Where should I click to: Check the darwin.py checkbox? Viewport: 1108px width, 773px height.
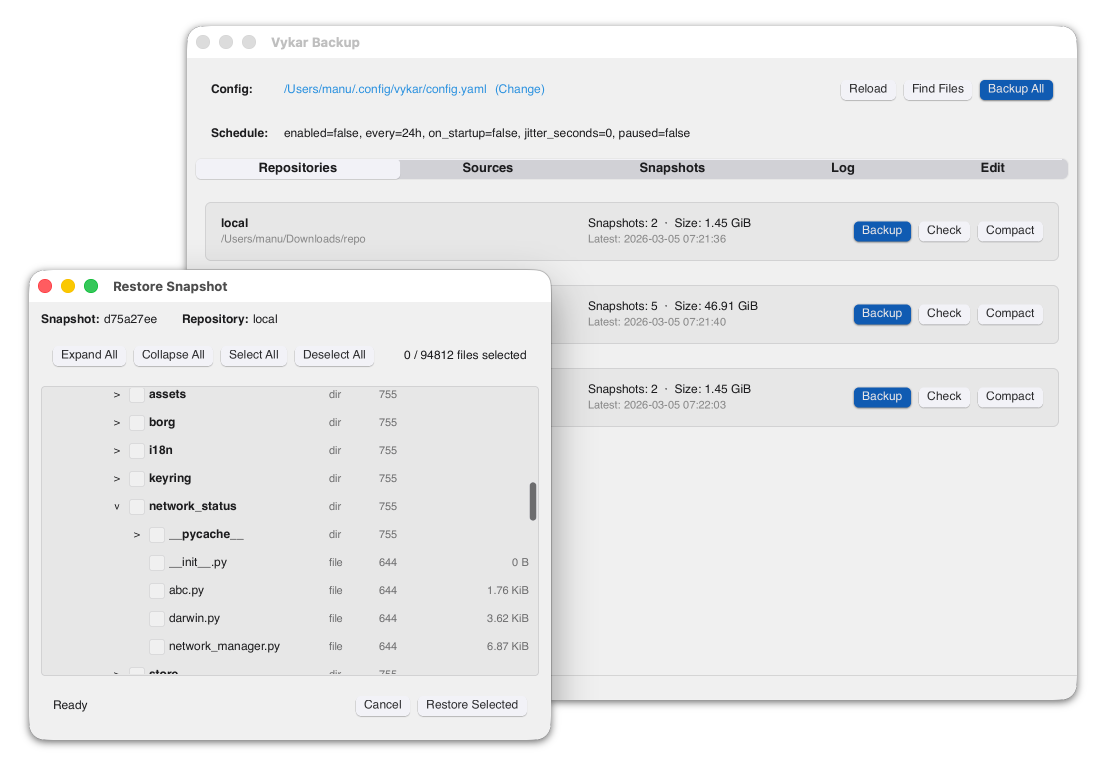click(x=156, y=618)
